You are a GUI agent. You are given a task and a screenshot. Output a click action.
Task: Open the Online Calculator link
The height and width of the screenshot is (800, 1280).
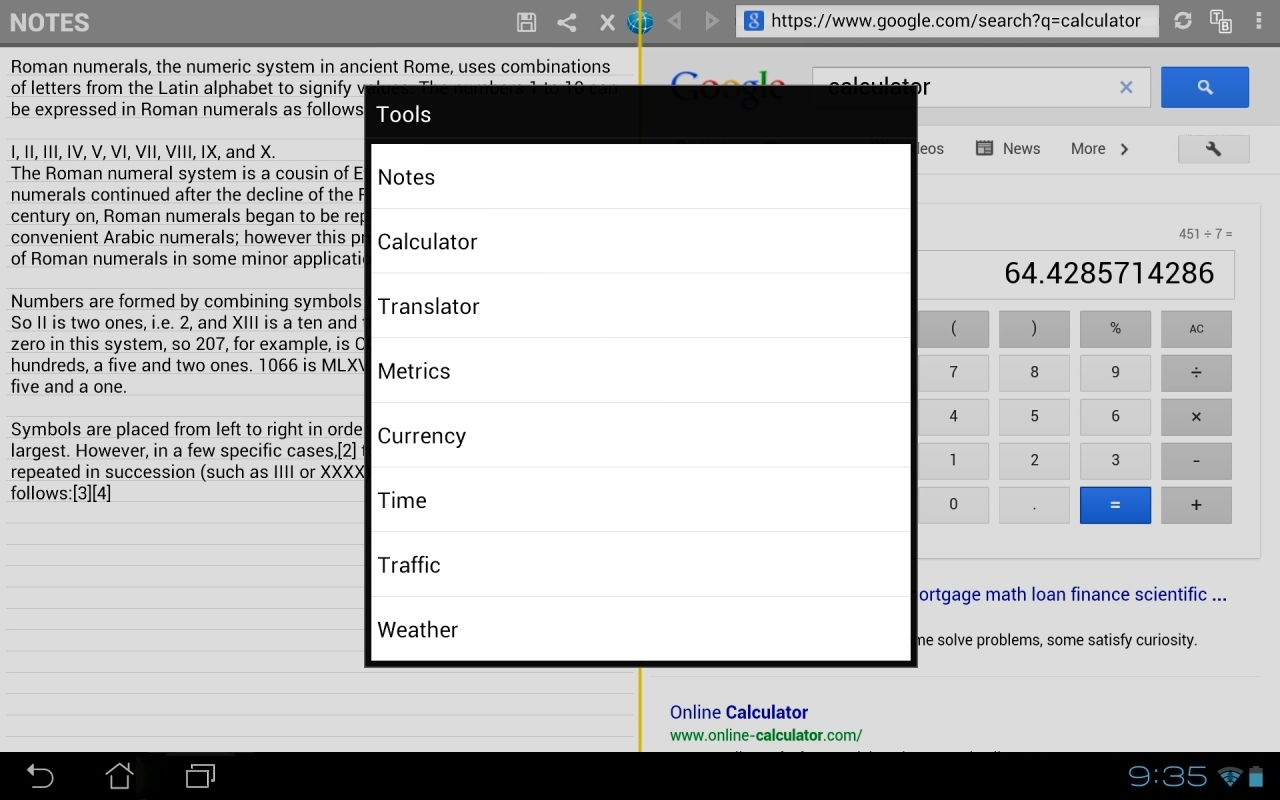click(738, 711)
